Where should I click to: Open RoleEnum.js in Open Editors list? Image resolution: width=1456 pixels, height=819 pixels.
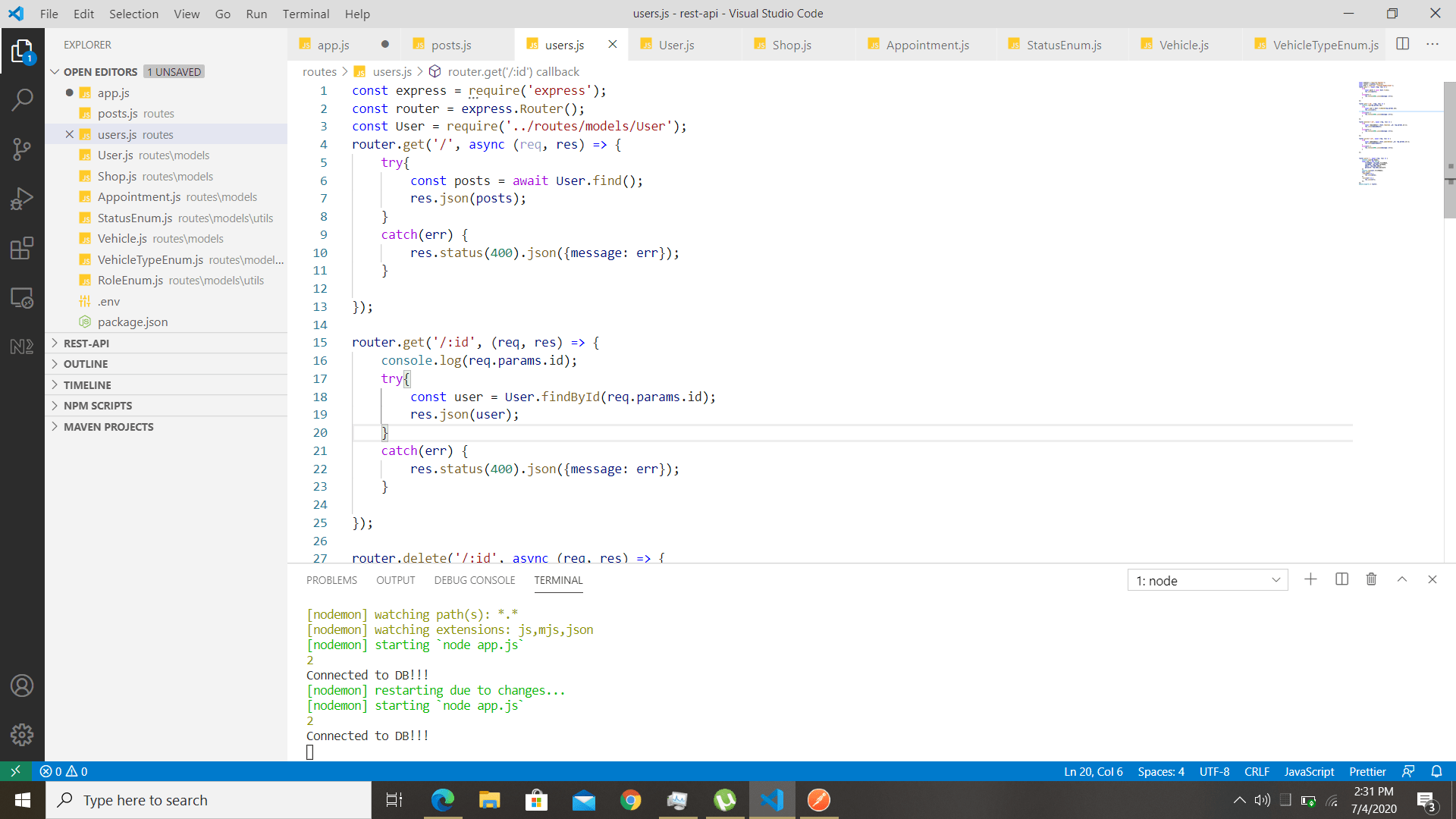point(167,280)
